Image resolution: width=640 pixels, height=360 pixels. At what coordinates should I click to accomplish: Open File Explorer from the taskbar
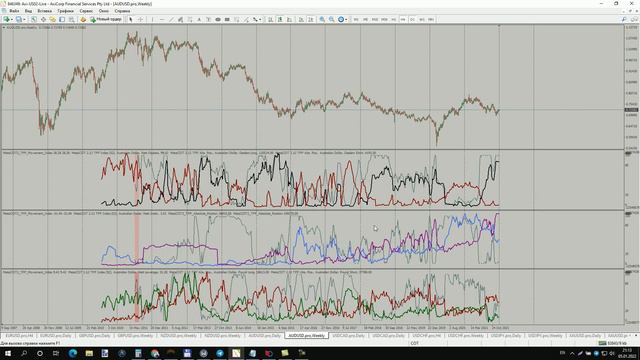[x=89, y=353]
